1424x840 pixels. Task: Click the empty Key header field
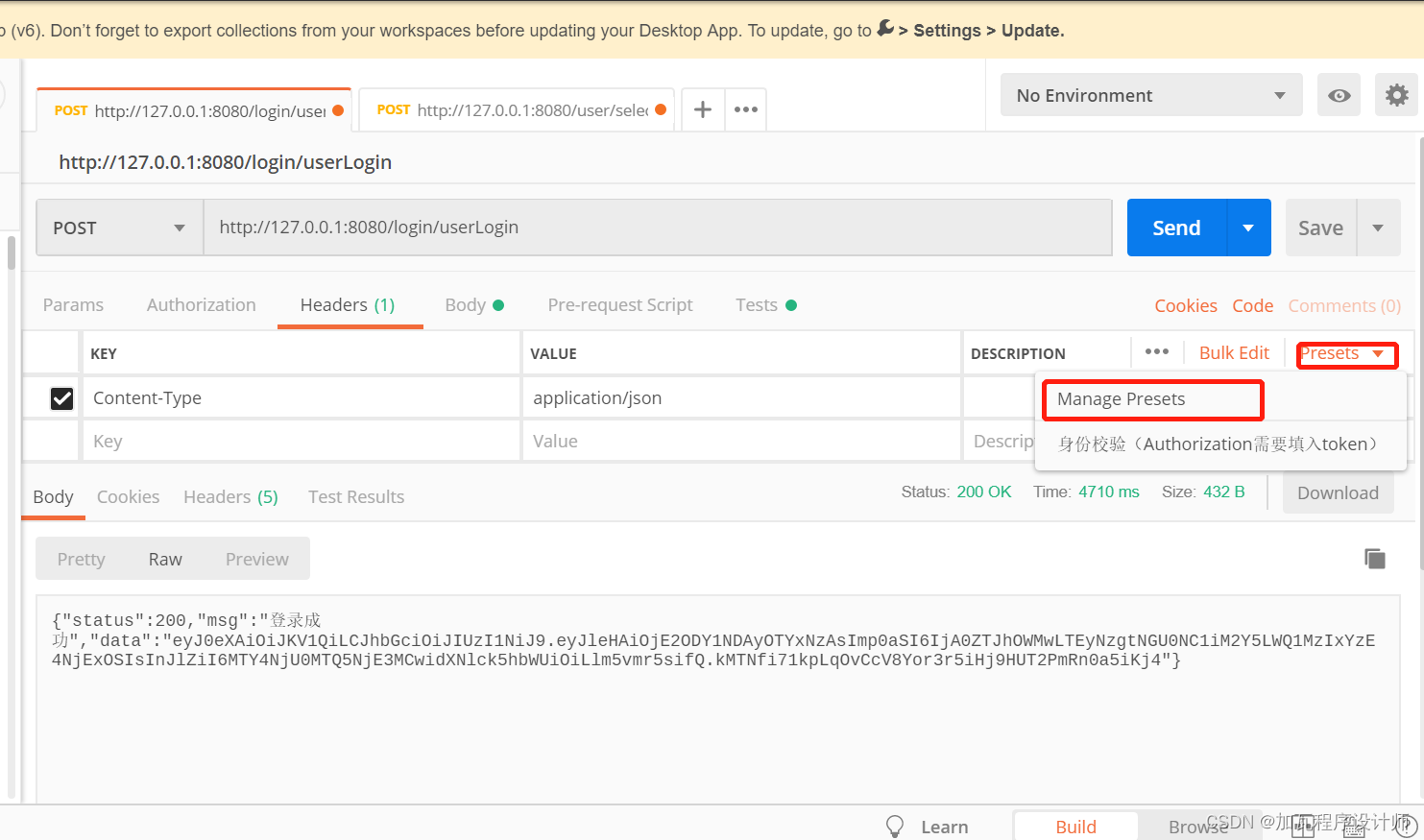point(302,442)
